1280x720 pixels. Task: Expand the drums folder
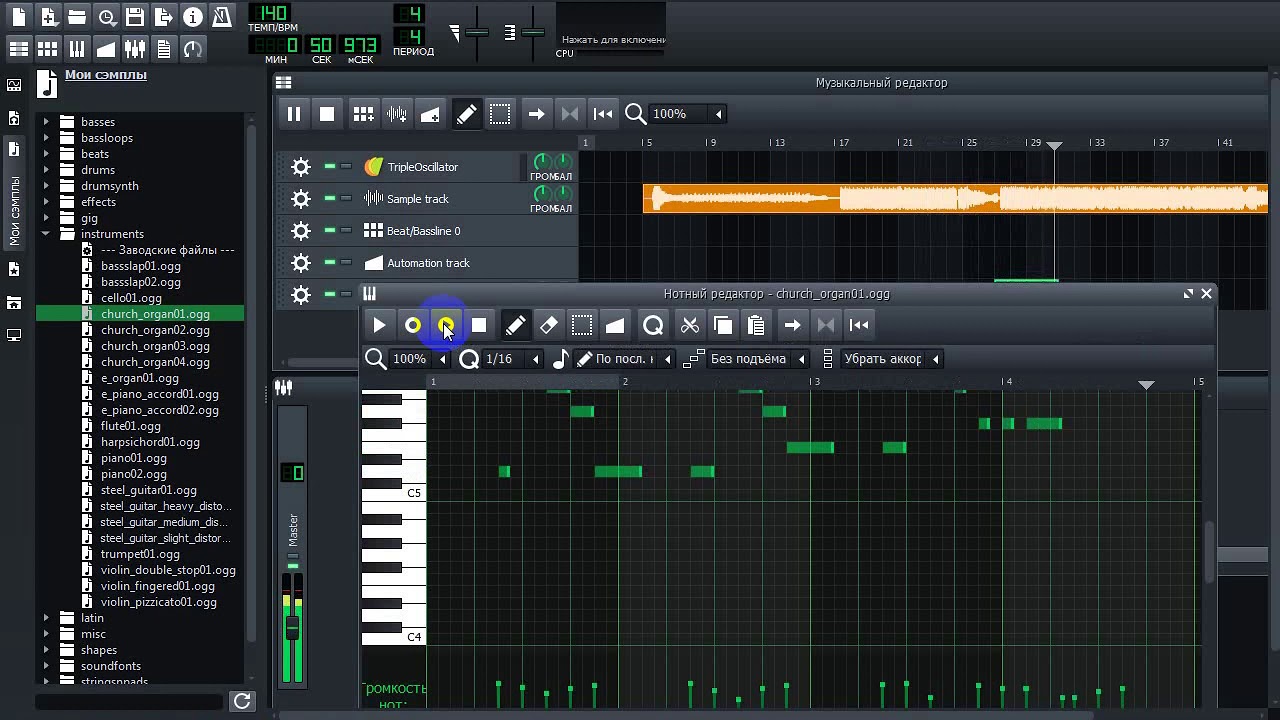coord(46,170)
